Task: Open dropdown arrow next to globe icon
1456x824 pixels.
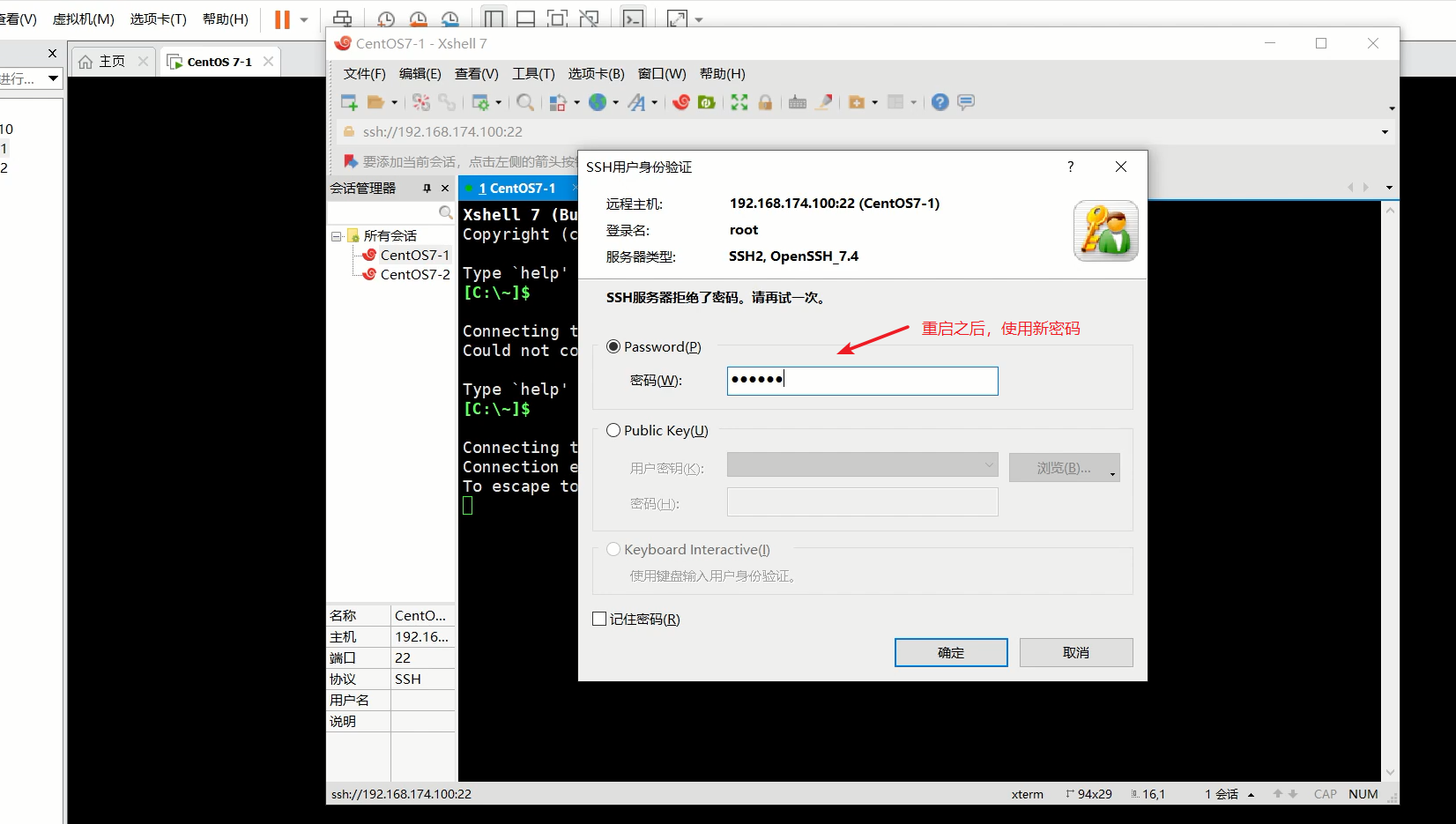Action: click(615, 103)
